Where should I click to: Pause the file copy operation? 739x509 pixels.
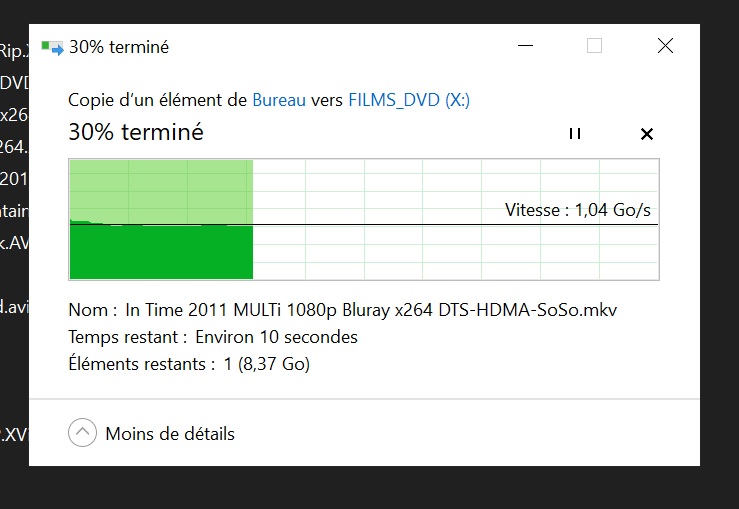click(x=575, y=134)
